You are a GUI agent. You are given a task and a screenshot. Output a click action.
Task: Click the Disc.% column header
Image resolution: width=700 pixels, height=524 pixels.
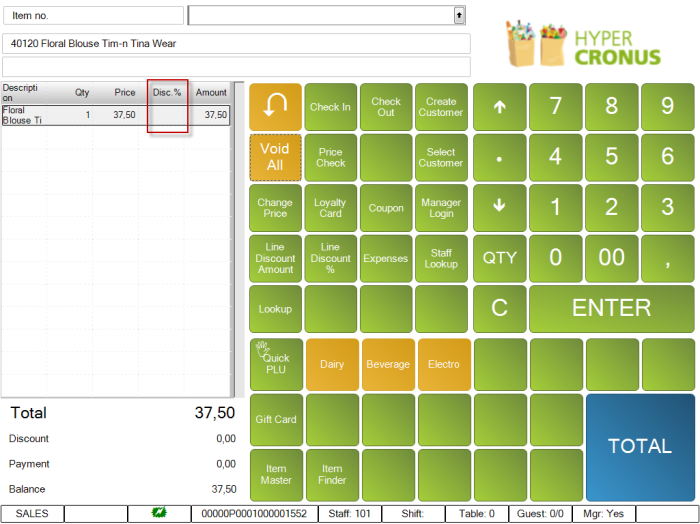(167, 93)
